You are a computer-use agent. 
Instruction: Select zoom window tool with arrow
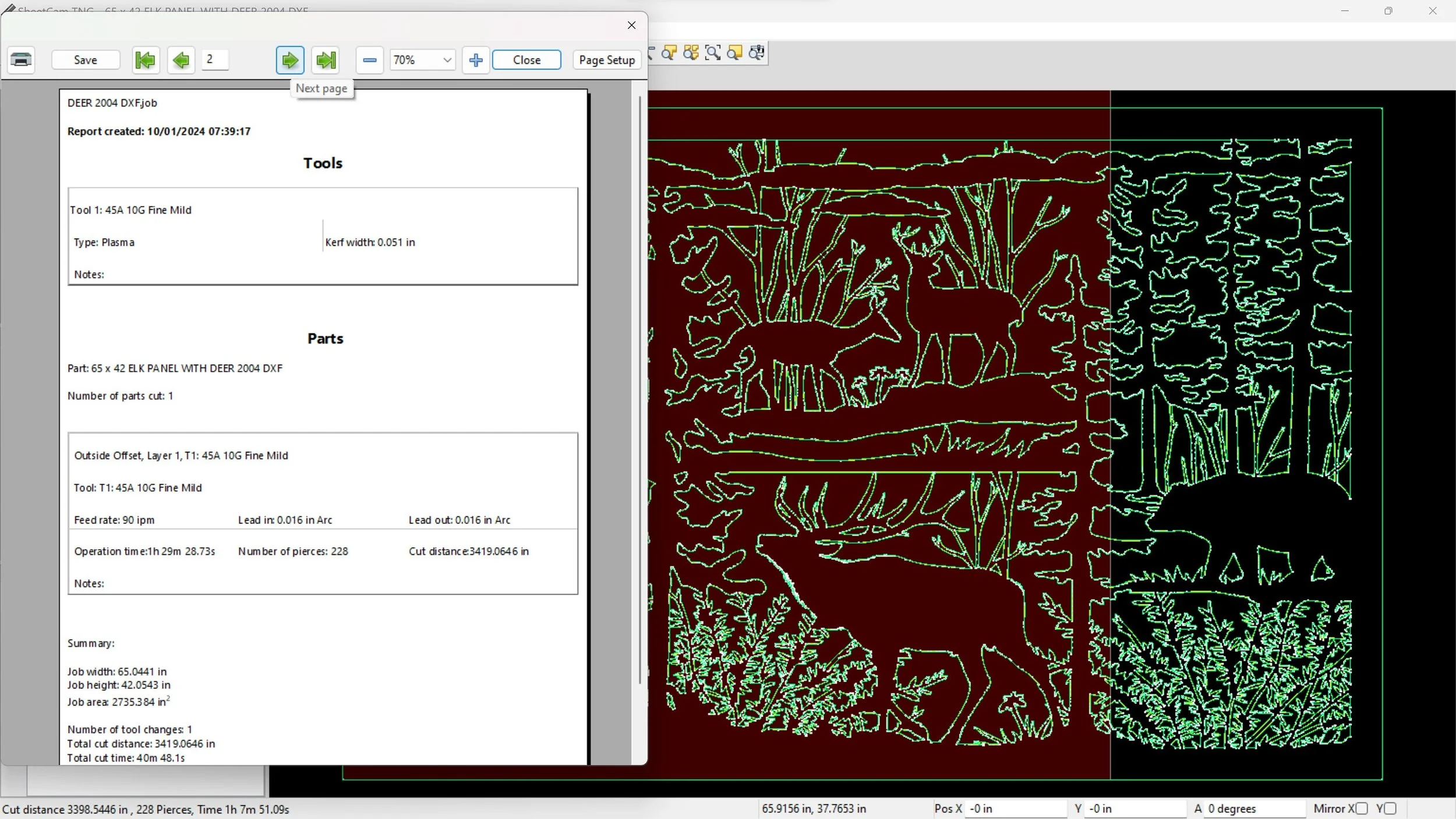click(x=713, y=53)
